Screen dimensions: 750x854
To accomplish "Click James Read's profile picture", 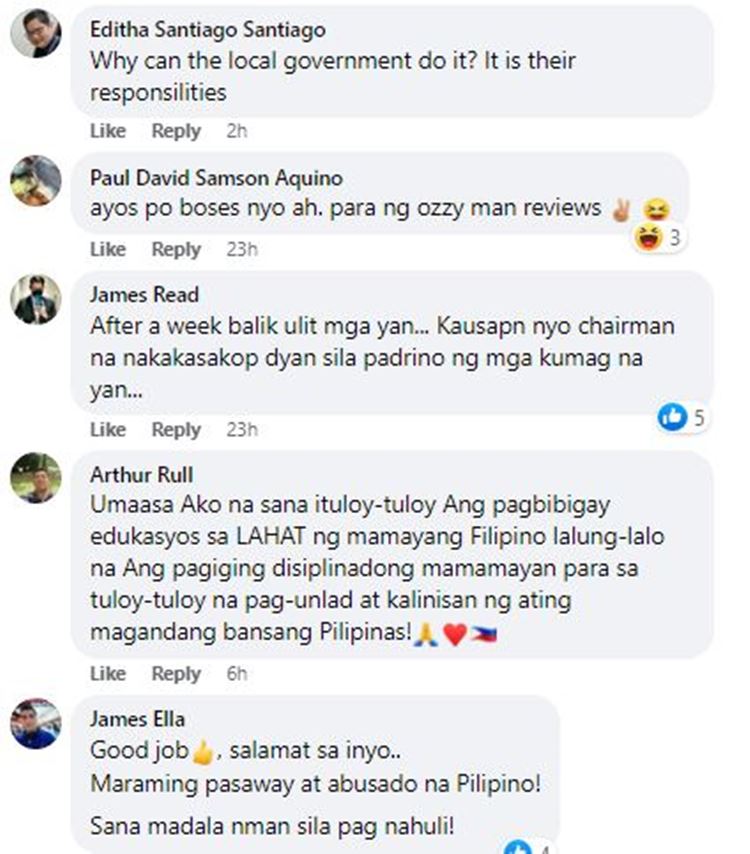I will (36, 300).
